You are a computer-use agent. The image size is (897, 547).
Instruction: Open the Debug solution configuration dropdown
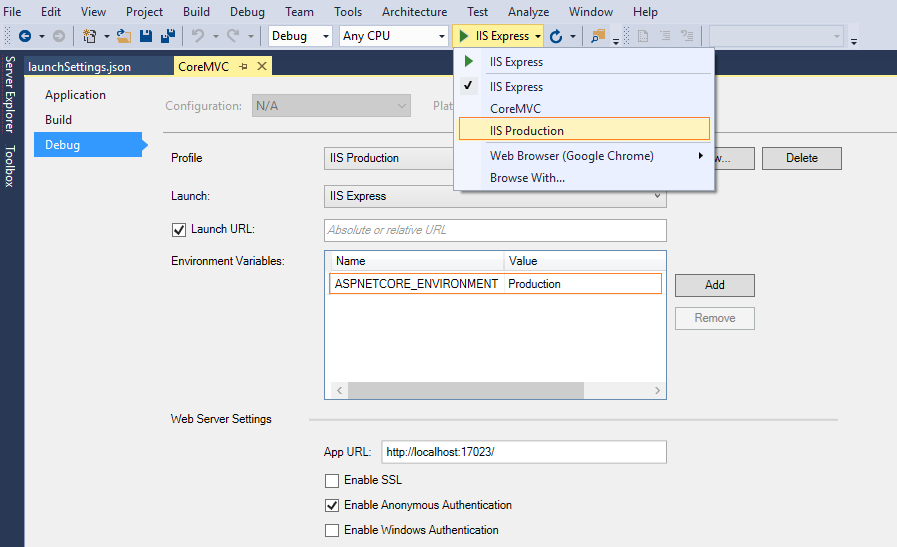[x=300, y=36]
